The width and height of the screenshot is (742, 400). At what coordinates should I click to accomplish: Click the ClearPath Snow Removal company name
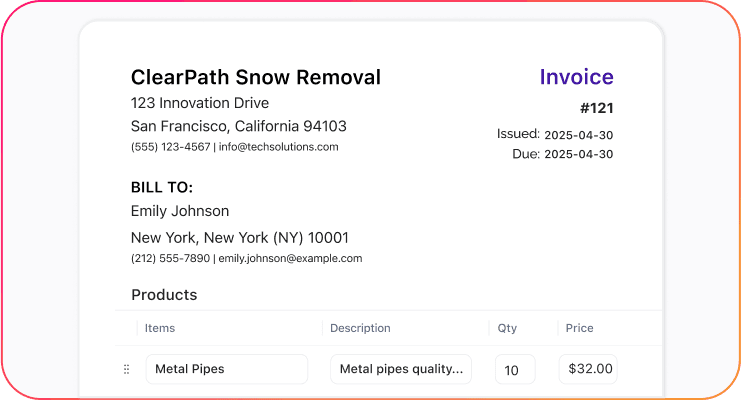tap(256, 77)
